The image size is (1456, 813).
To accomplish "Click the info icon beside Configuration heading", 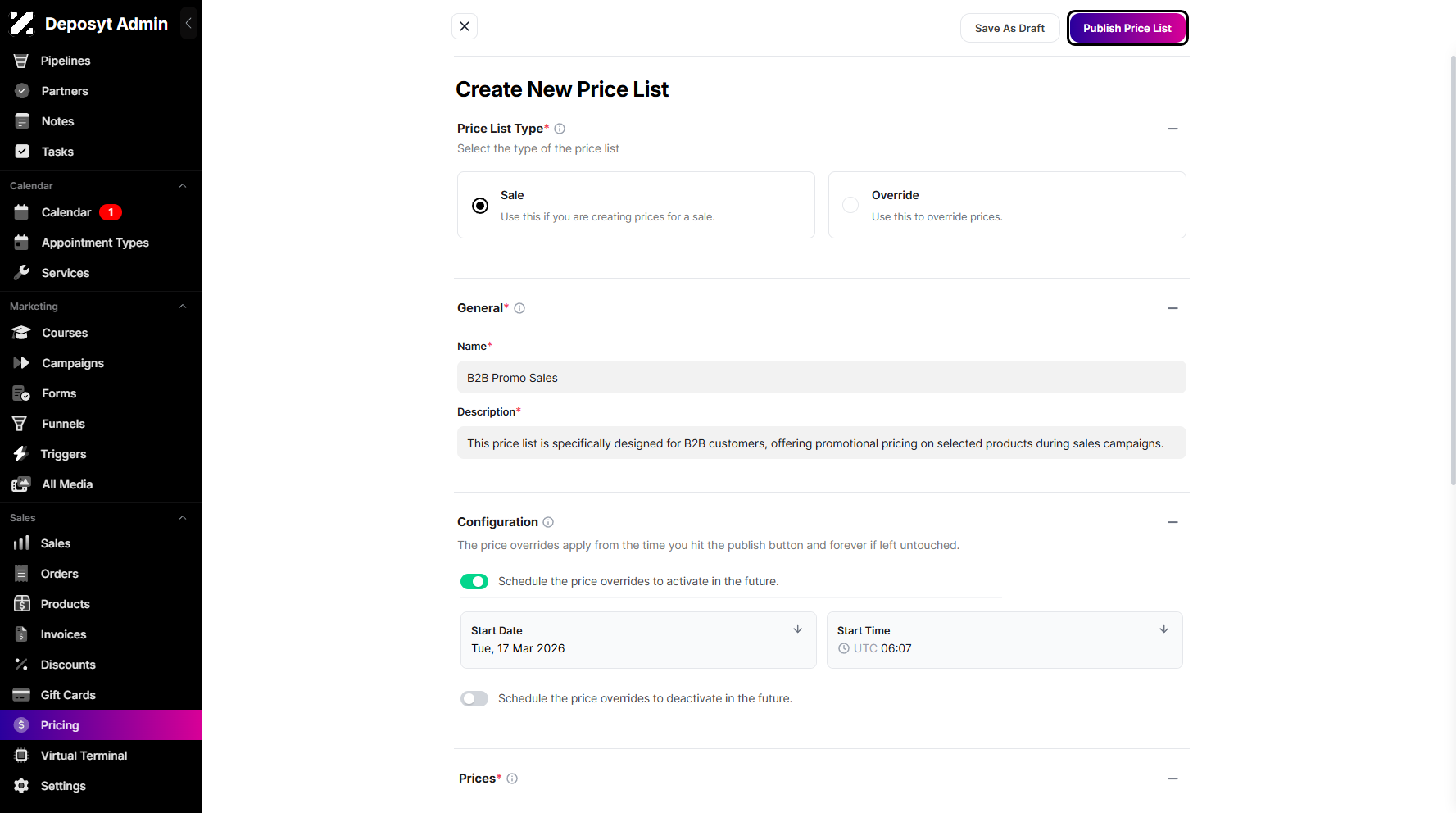I will [x=548, y=522].
